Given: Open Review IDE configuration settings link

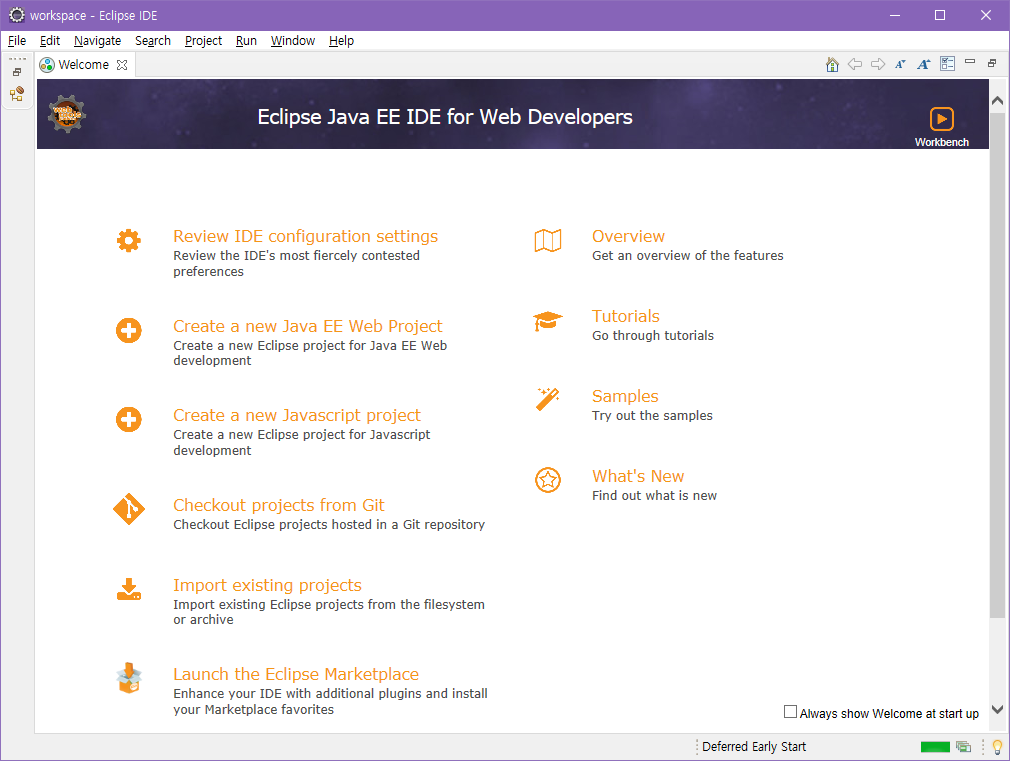Looking at the screenshot, I should tap(305, 236).
